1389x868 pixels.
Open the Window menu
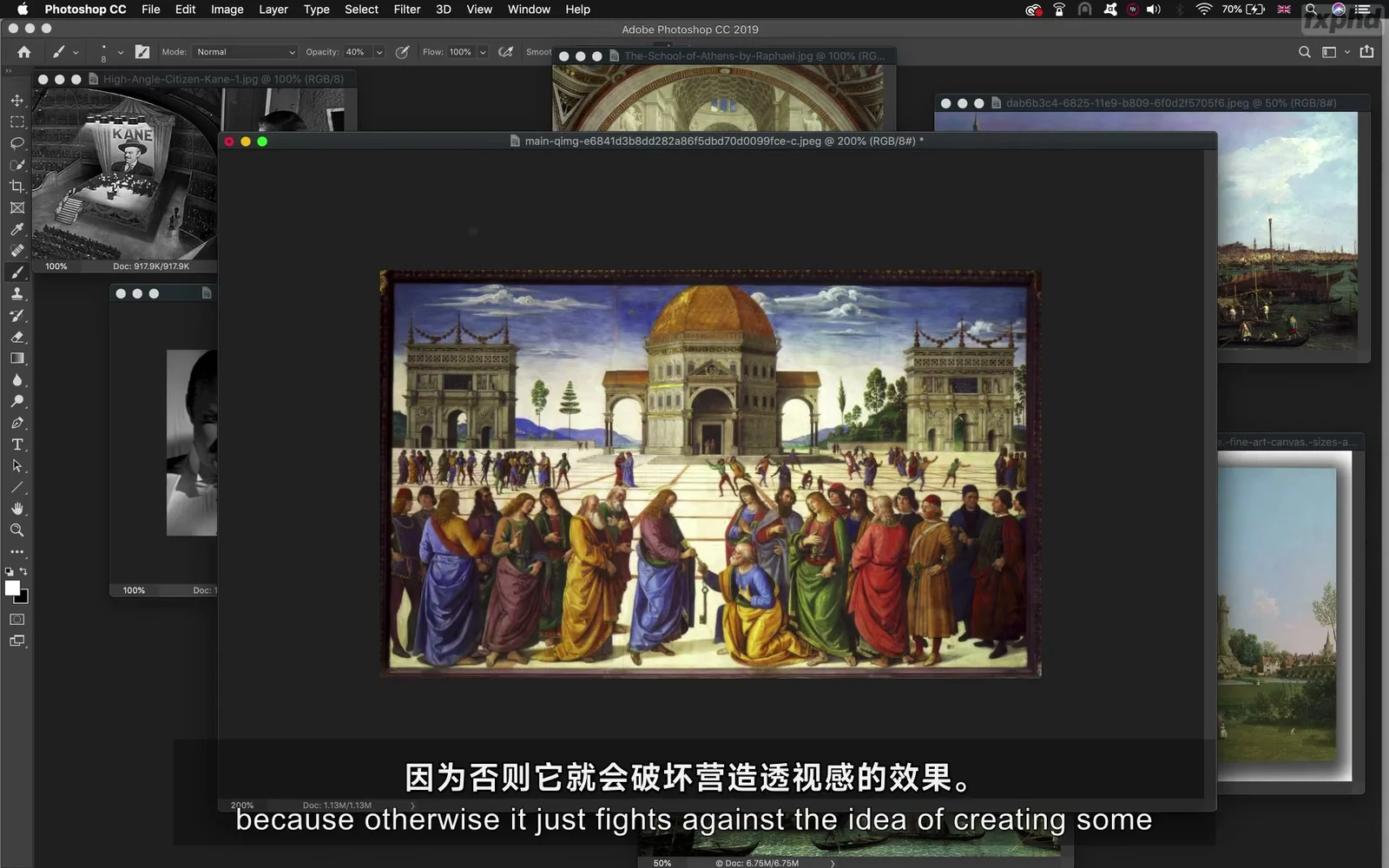tap(529, 10)
